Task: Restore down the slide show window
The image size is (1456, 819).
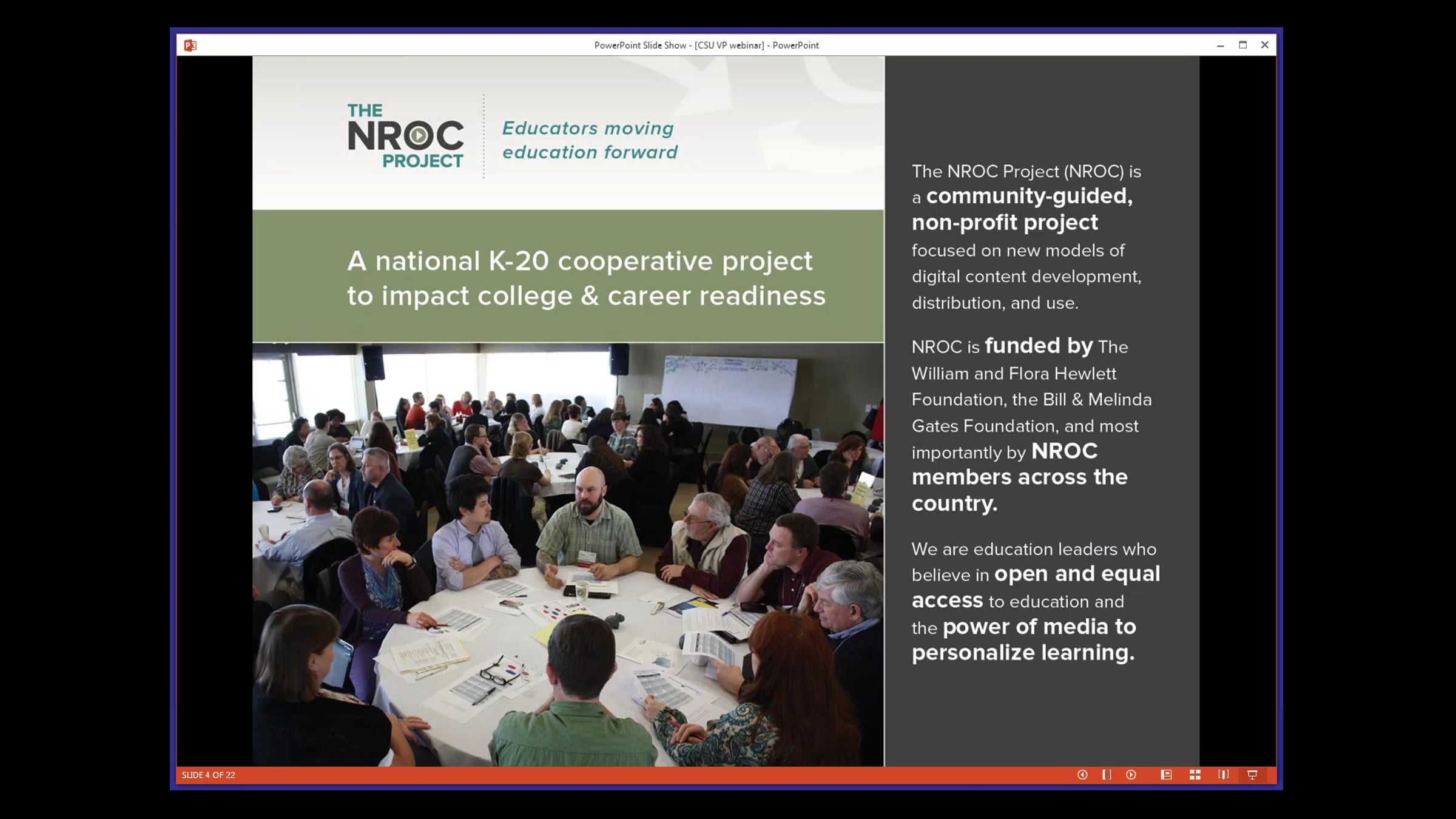Action: (1242, 45)
